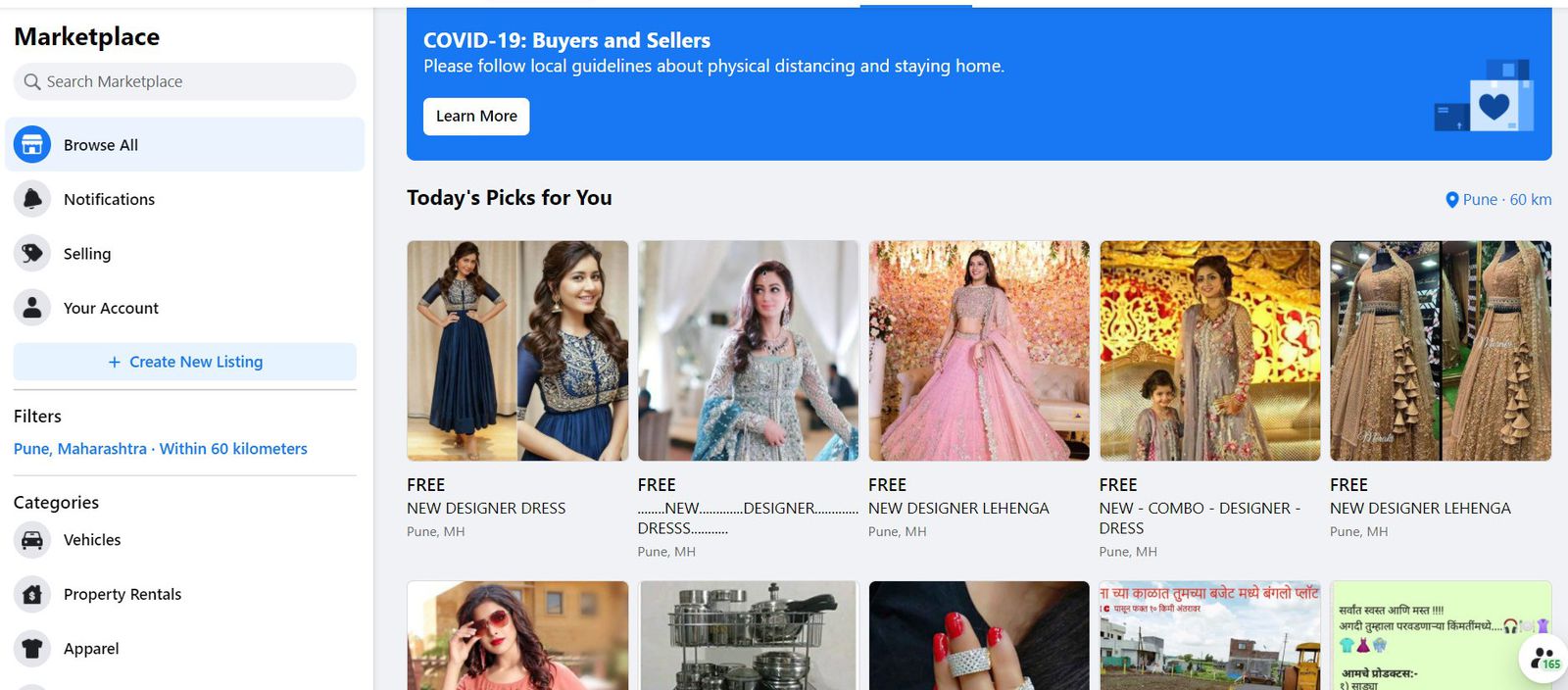Click the Notifications bell icon
This screenshot has height=690, width=1568.
[x=32, y=199]
